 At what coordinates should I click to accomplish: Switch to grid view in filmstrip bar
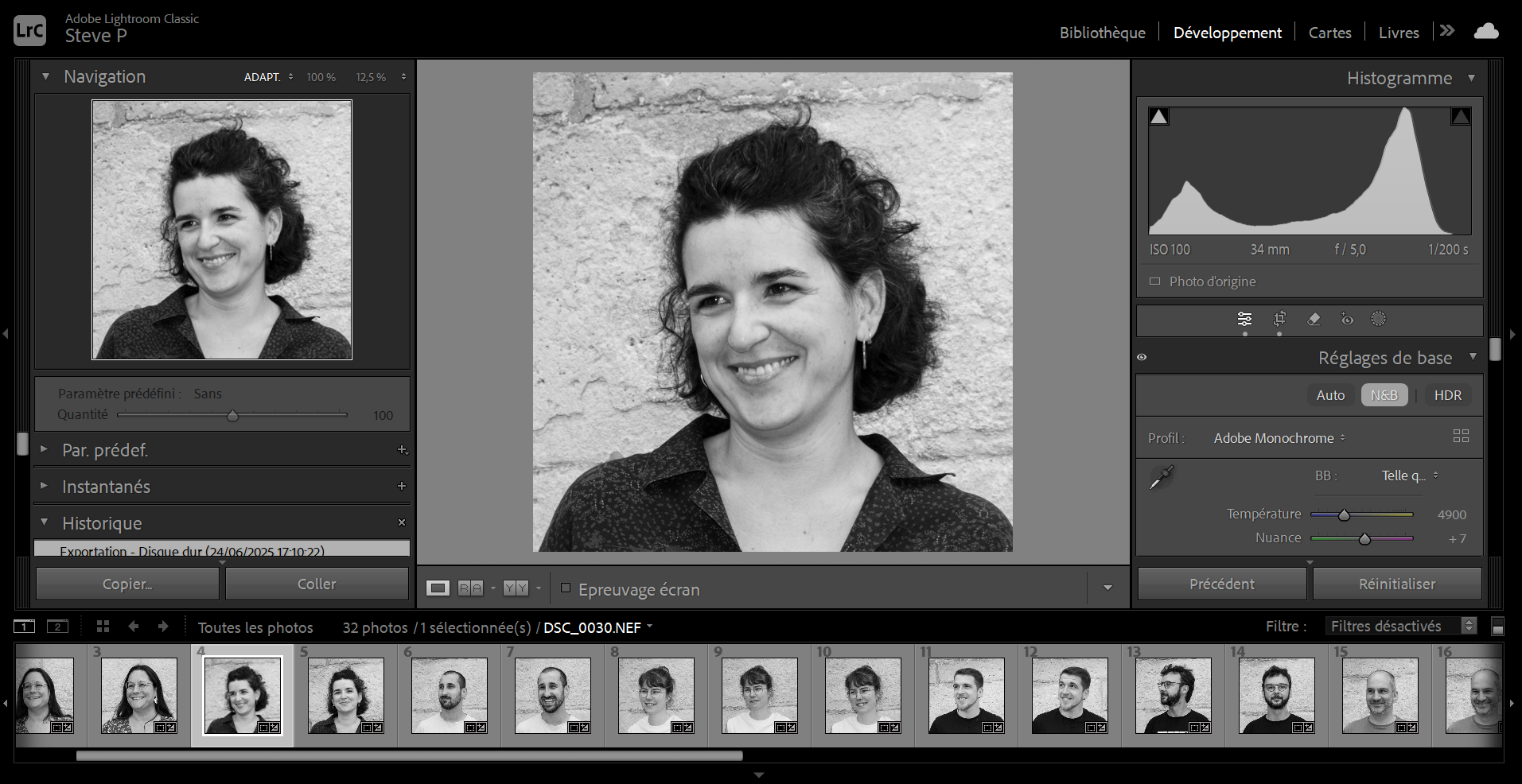pyautogui.click(x=103, y=627)
